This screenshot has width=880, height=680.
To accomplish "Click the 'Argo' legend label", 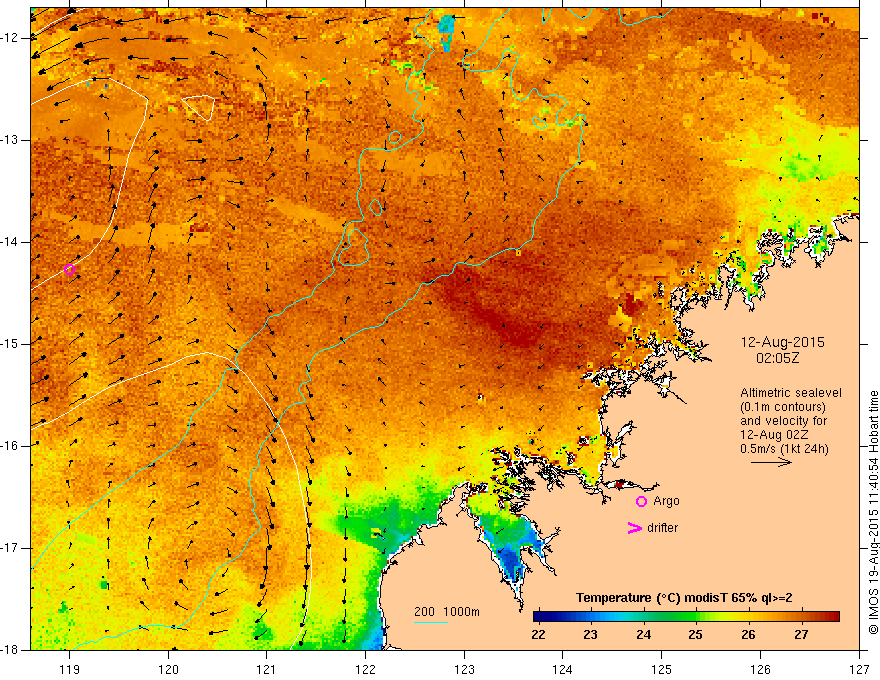I will point(666,501).
